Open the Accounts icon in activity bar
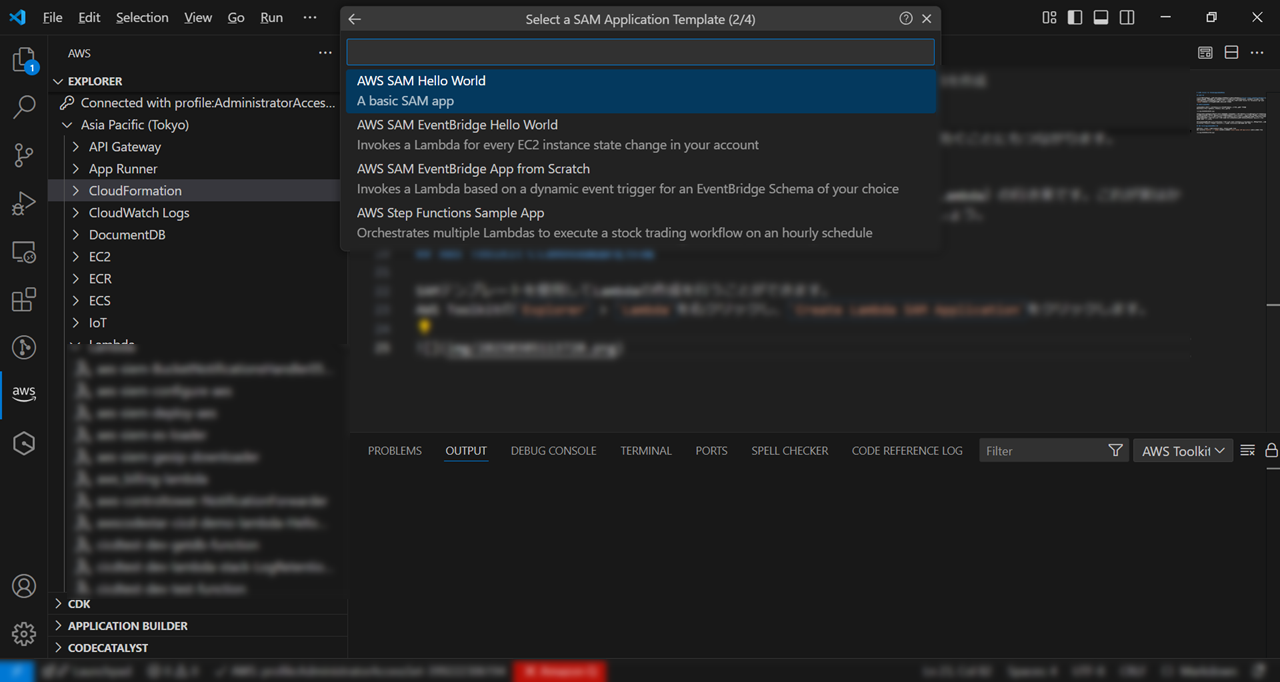This screenshot has width=1280, height=682. 24,586
